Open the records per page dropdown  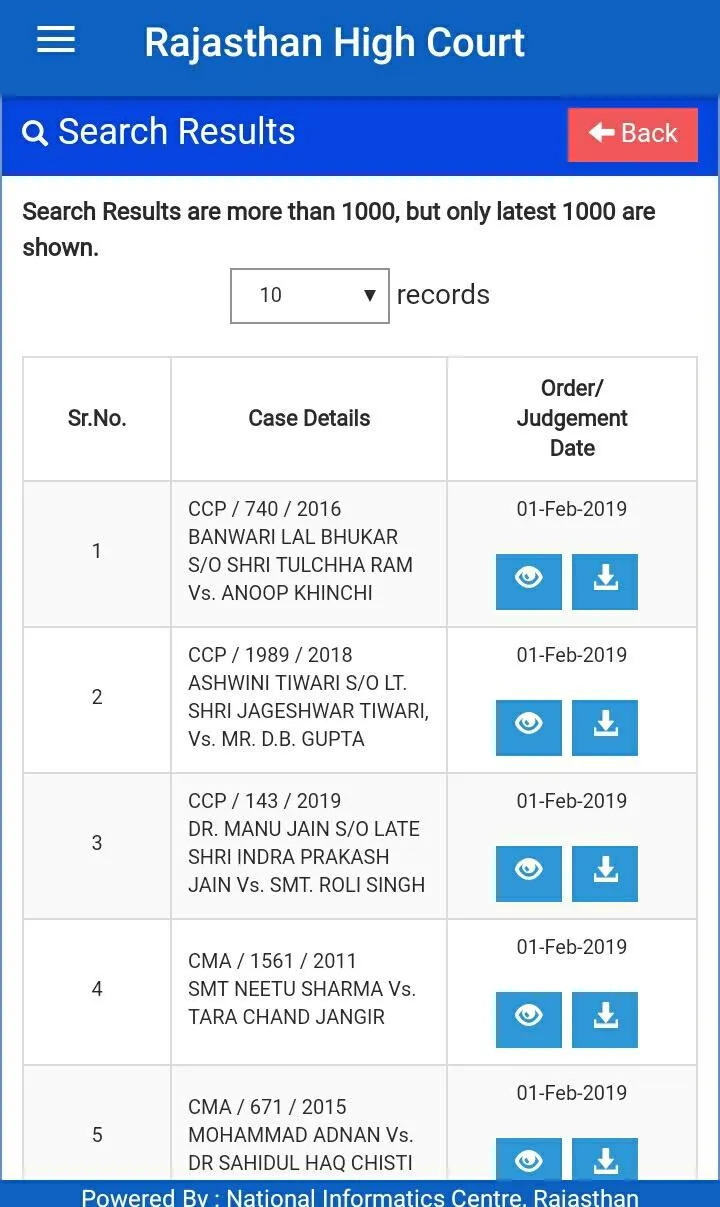pyautogui.click(x=309, y=295)
